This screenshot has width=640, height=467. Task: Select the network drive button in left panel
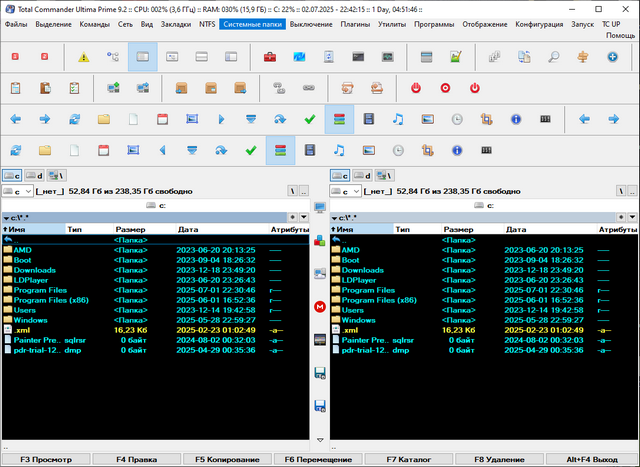(x=56, y=176)
